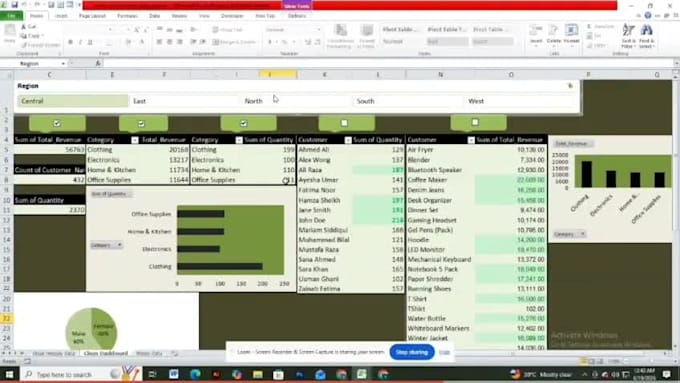
Task: Toggle Underline formatting
Action: 90,42
